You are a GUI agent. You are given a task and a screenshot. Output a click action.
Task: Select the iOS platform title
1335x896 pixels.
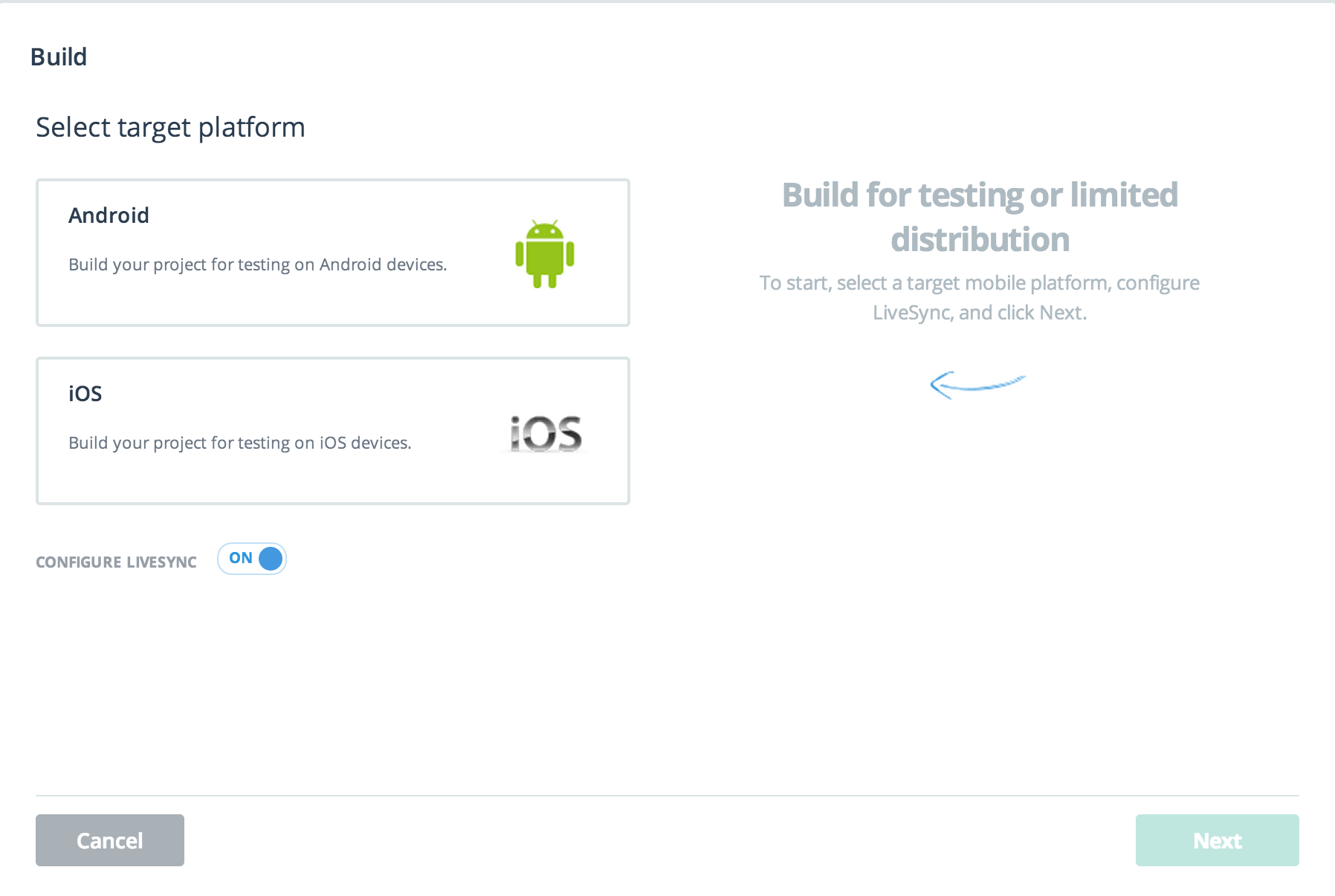[85, 394]
